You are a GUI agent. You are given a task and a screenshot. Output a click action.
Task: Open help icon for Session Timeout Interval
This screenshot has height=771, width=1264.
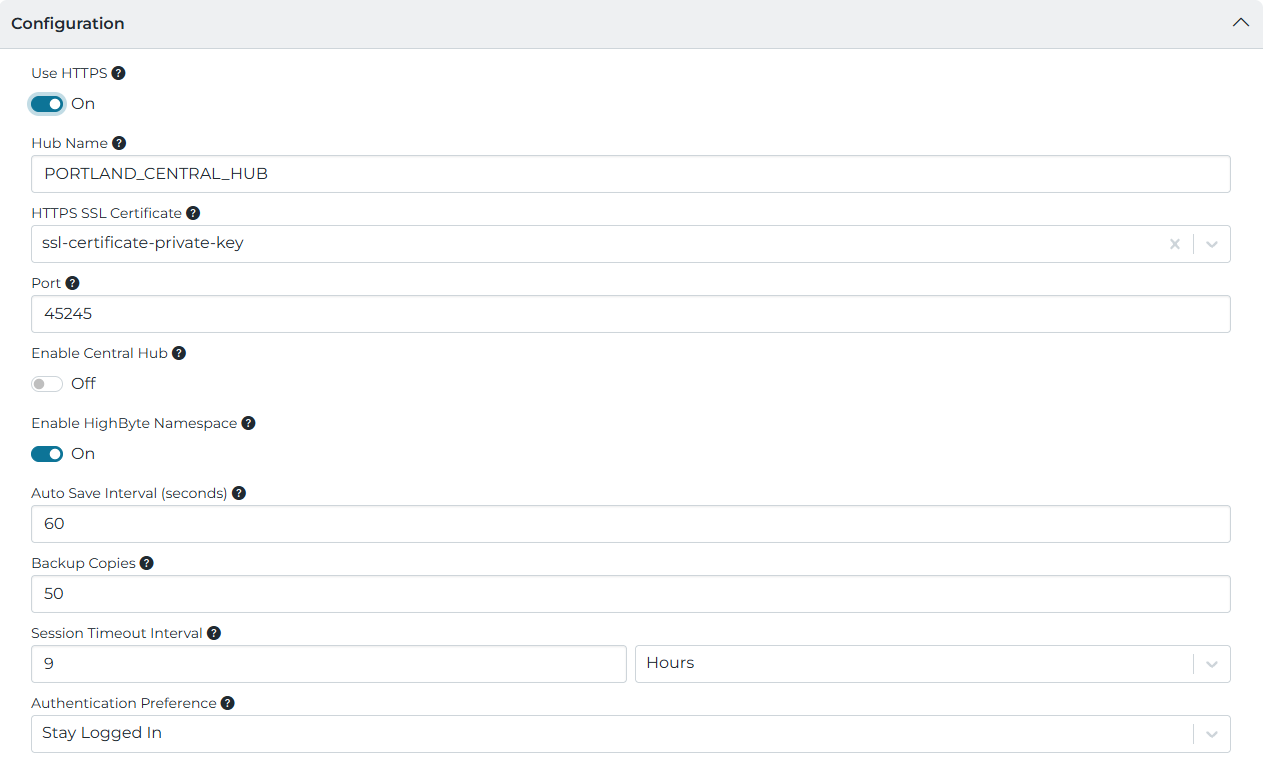click(213, 633)
